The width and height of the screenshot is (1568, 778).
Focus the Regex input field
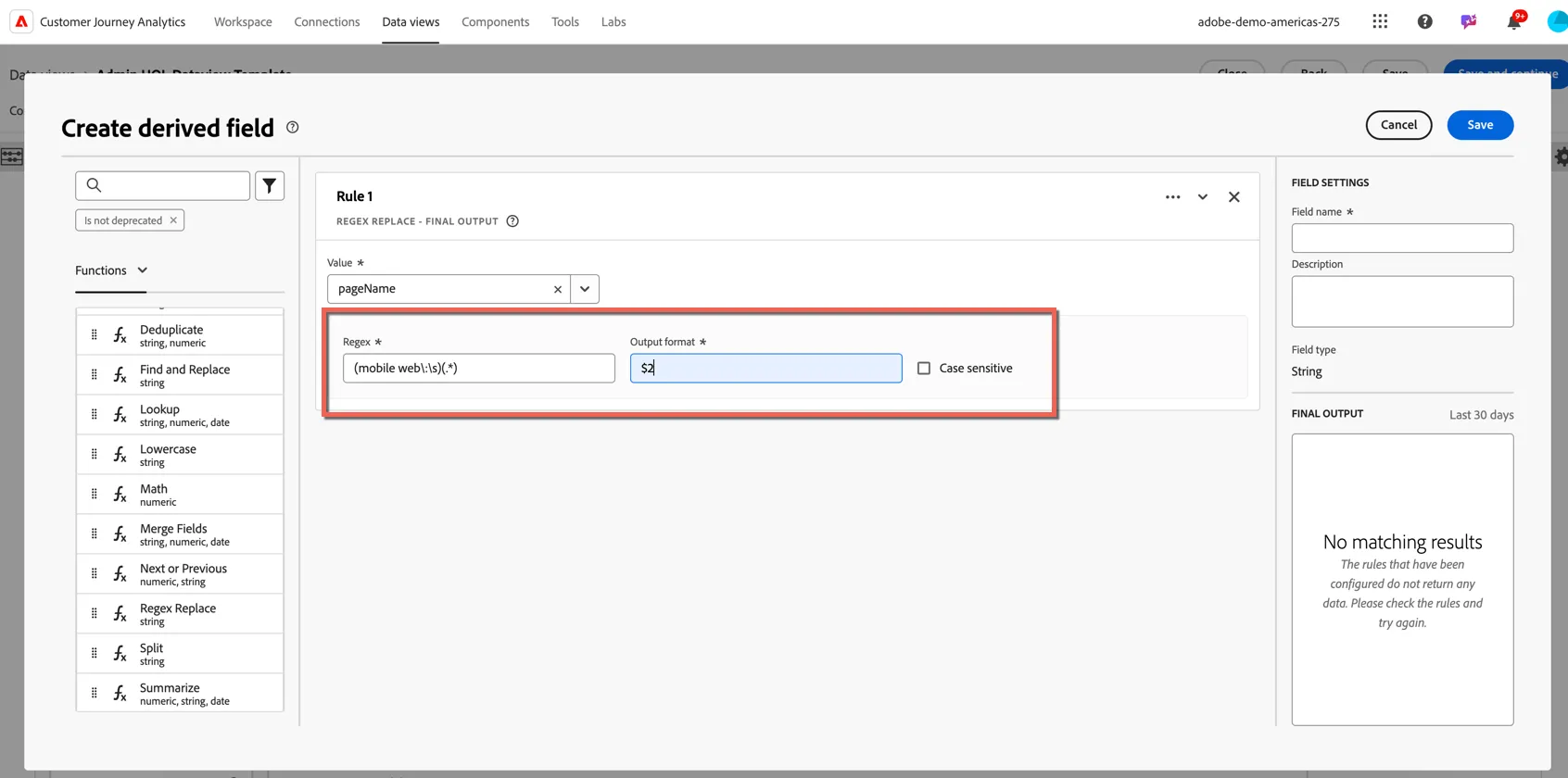pos(478,369)
